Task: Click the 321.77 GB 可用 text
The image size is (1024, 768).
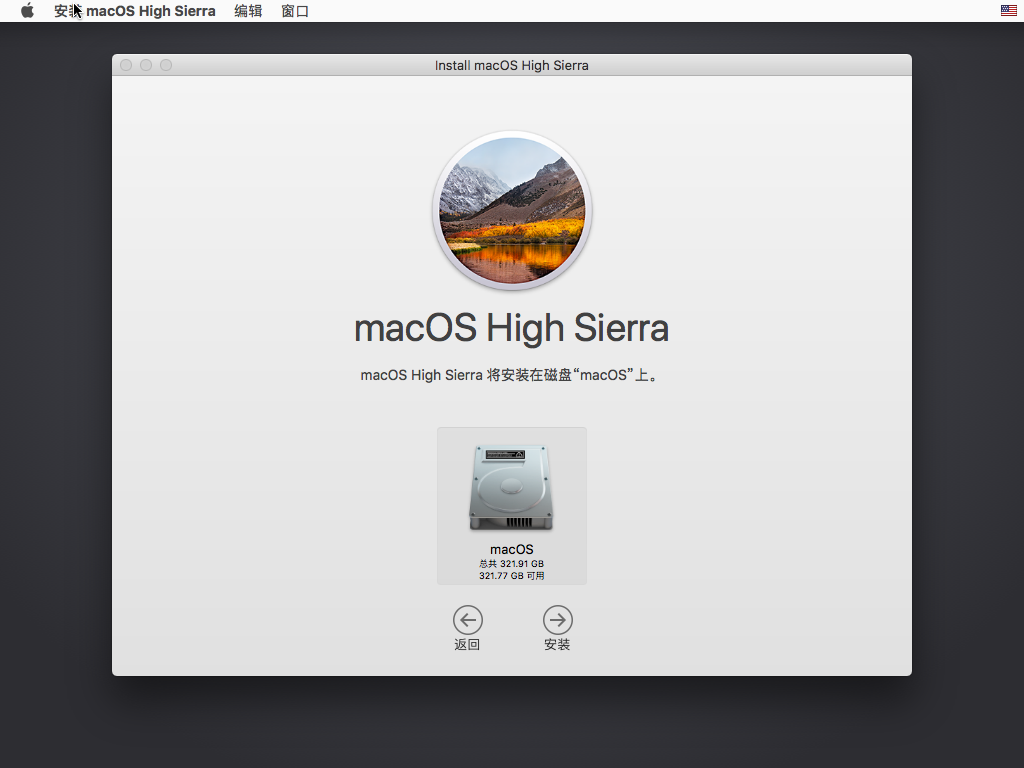Action: (511, 575)
